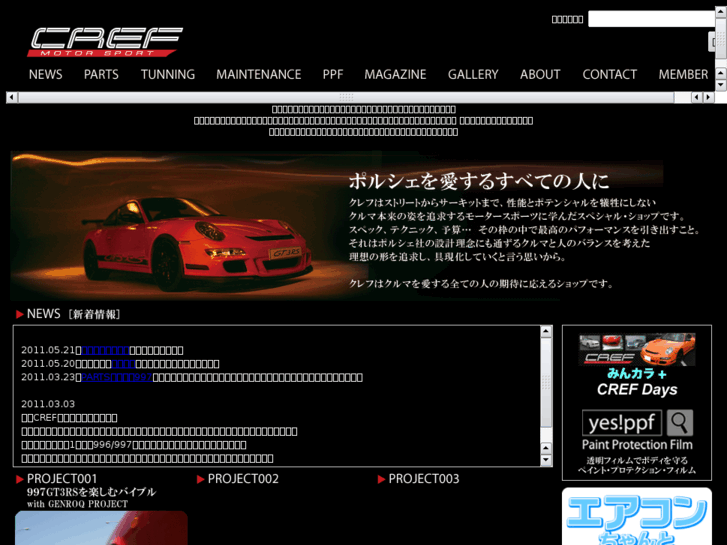Click the news box scroll up arrow
The height and width of the screenshot is (545, 727).
tap(546, 331)
